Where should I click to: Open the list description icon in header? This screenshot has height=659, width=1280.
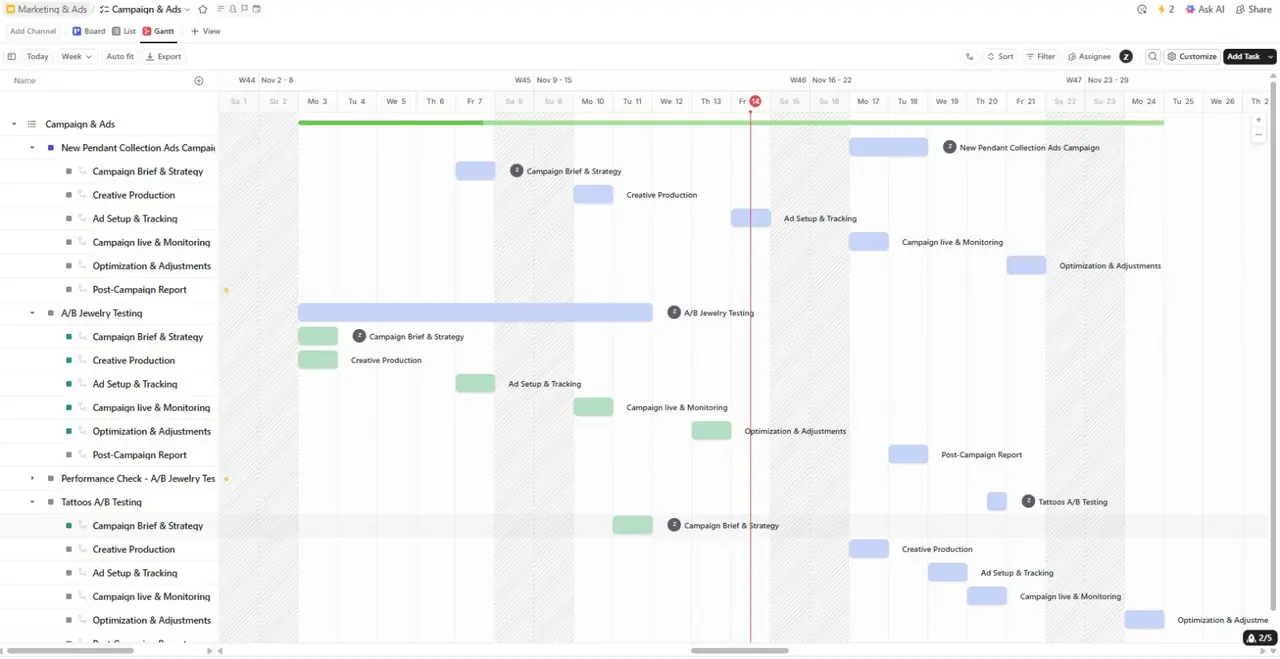pos(221,9)
